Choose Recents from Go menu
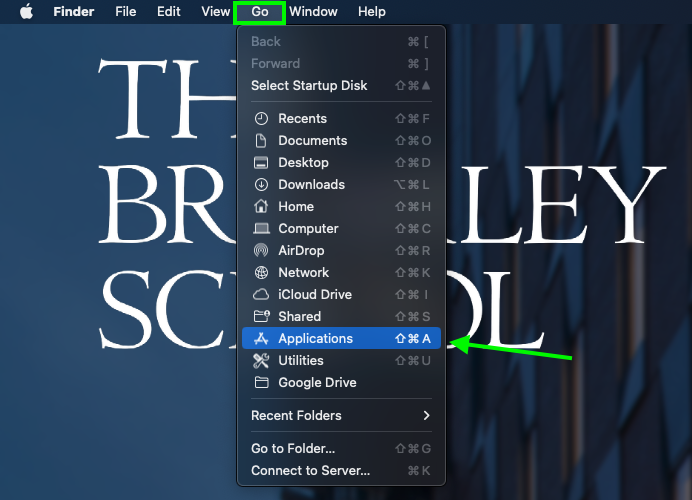Viewport: 692px width, 500px height. 341,118
